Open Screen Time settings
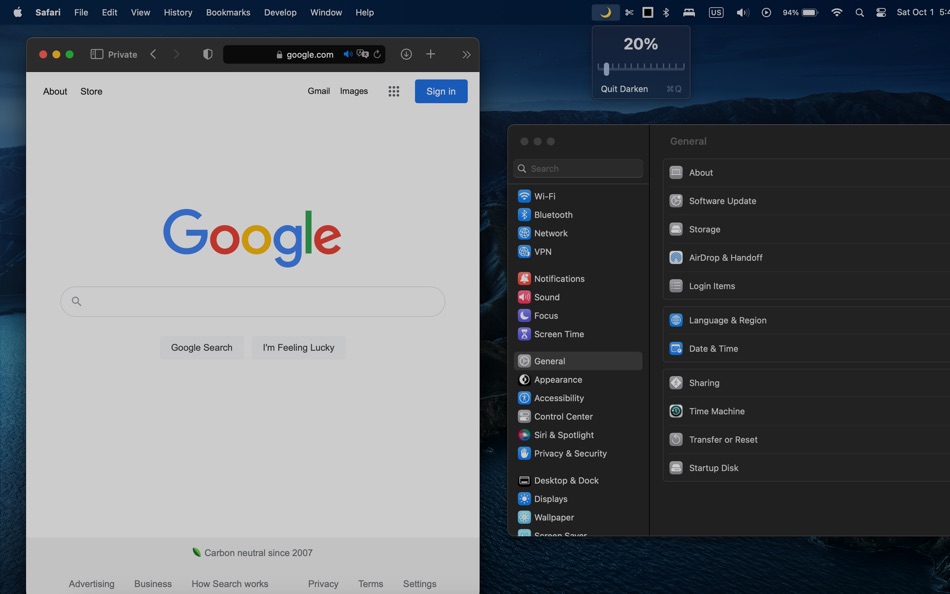The image size is (950, 594). pos(577,334)
